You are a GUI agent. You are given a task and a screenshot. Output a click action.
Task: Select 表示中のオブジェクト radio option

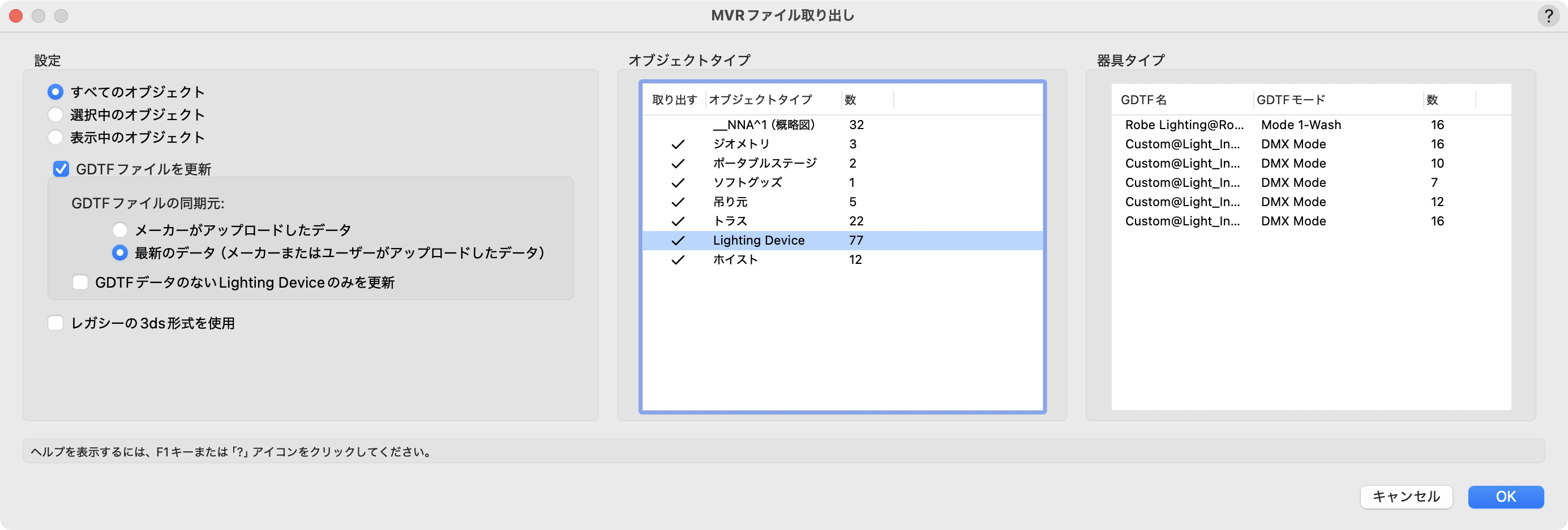click(55, 137)
